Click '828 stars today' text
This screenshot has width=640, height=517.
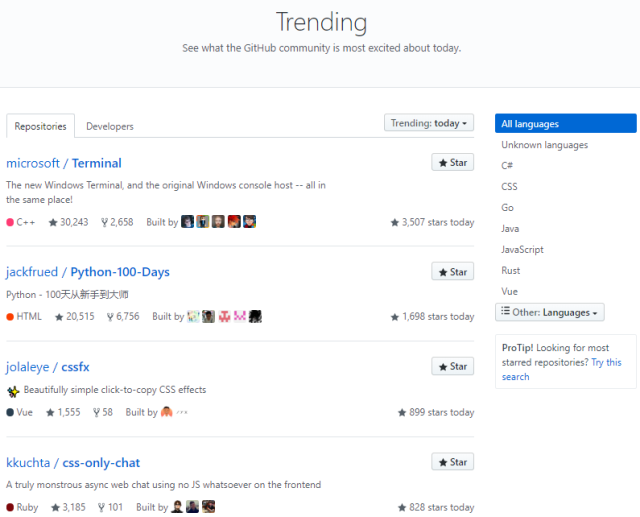click(x=436, y=507)
